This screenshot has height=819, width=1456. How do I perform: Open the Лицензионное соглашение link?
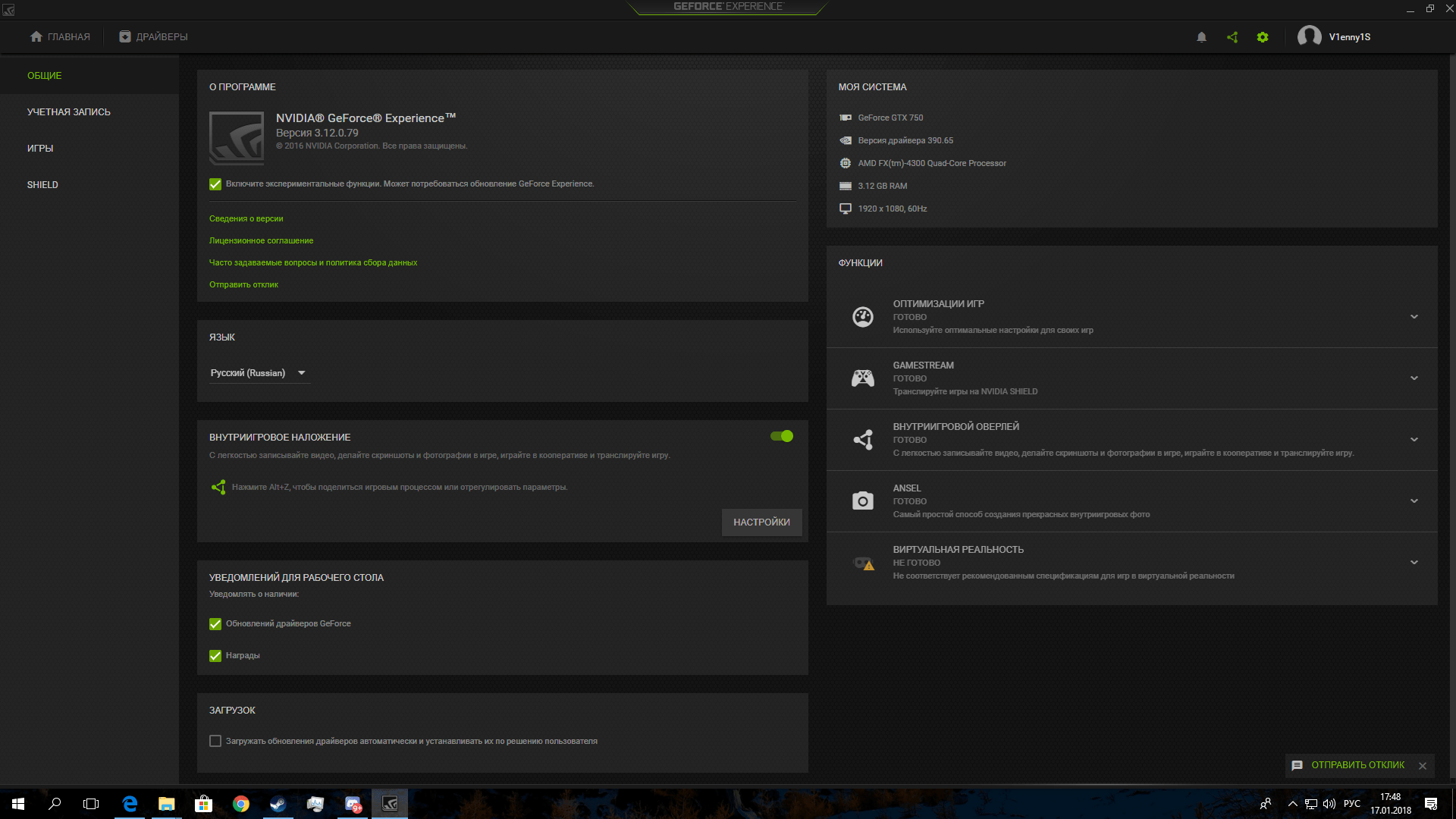pos(262,240)
